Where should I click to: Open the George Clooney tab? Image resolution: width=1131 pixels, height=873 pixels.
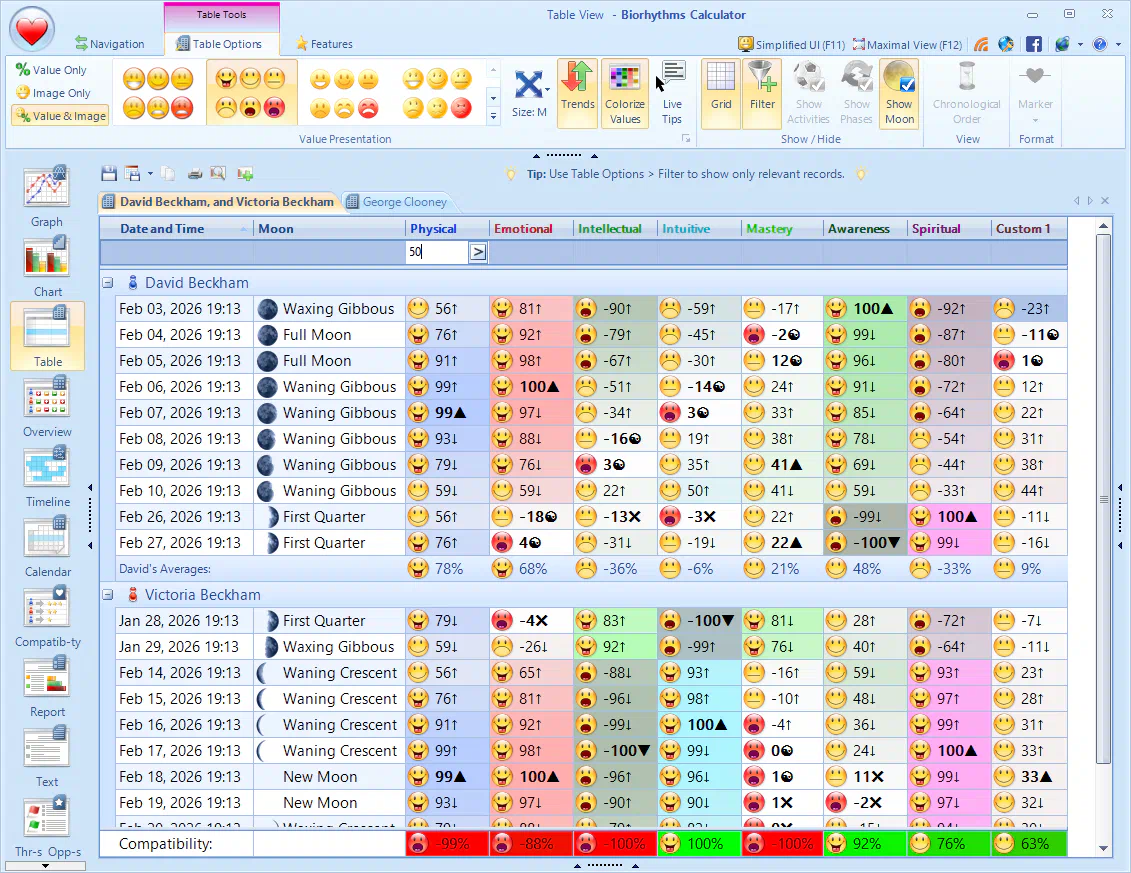397,202
